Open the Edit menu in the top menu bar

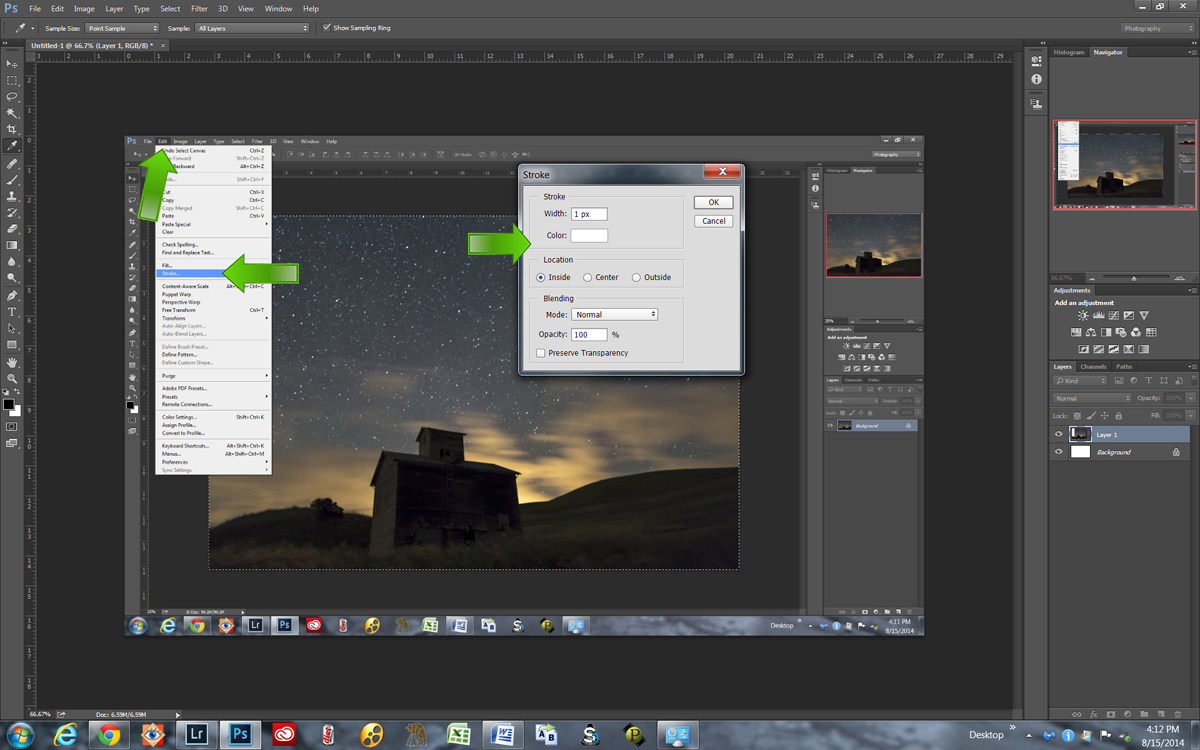coord(58,9)
